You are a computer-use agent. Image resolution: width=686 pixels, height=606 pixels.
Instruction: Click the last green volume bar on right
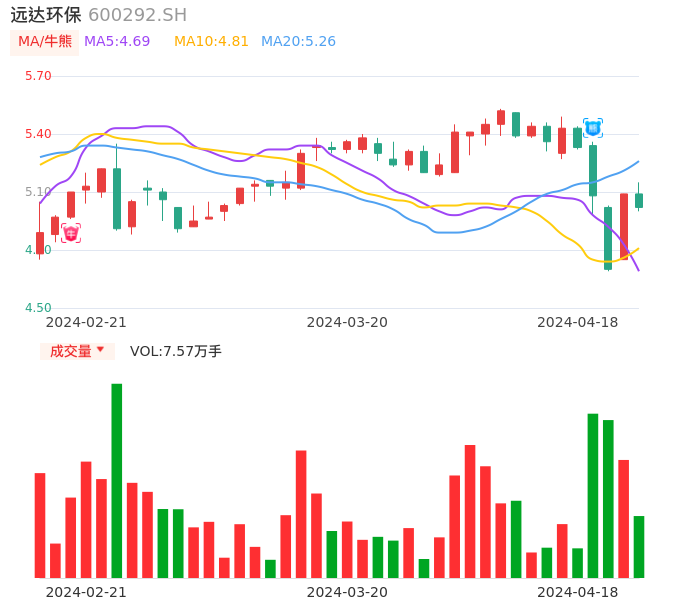639,546
